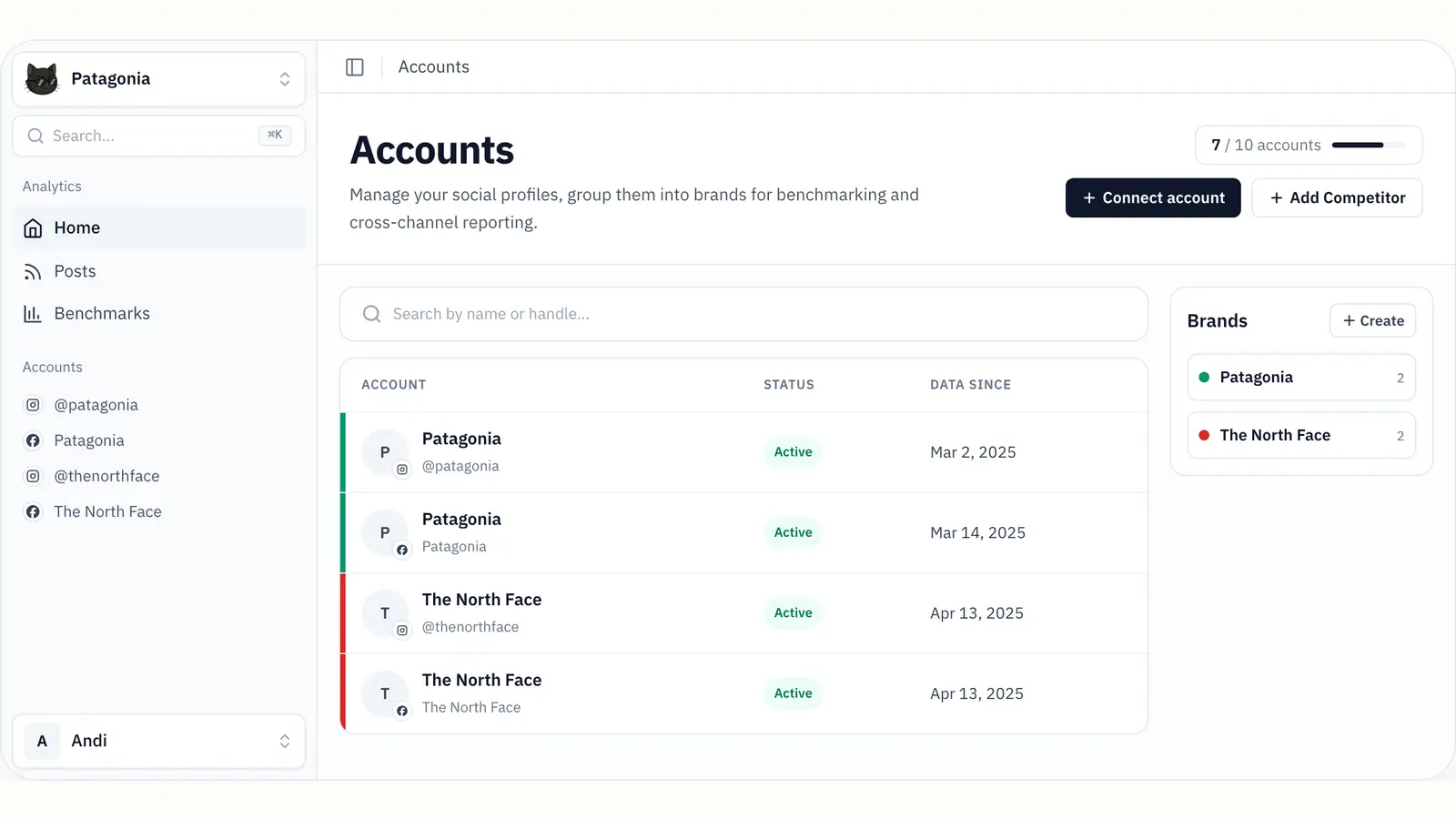Click the T avatar of @thenorthface row
This screenshot has height=819, width=1456.
click(385, 613)
